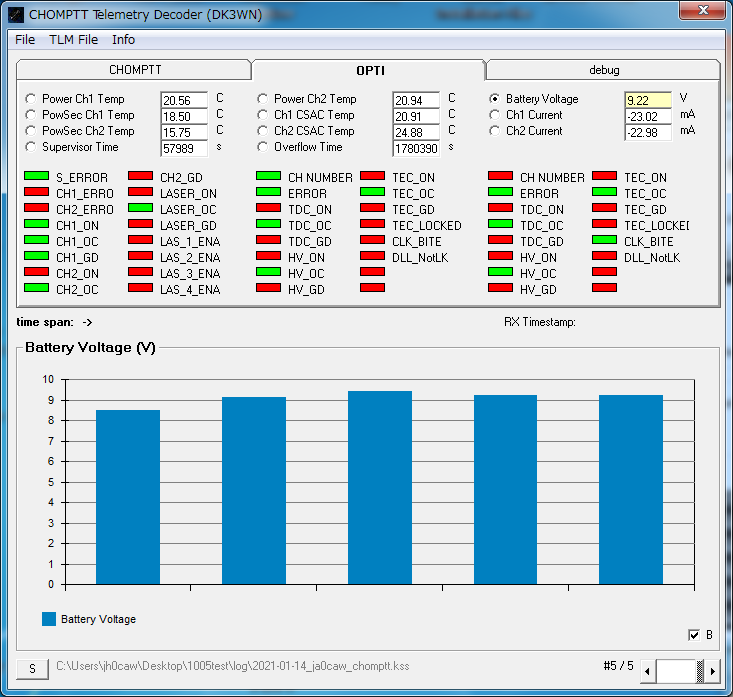
Task: Select the Battery Voltage radio button
Action: pos(495,99)
